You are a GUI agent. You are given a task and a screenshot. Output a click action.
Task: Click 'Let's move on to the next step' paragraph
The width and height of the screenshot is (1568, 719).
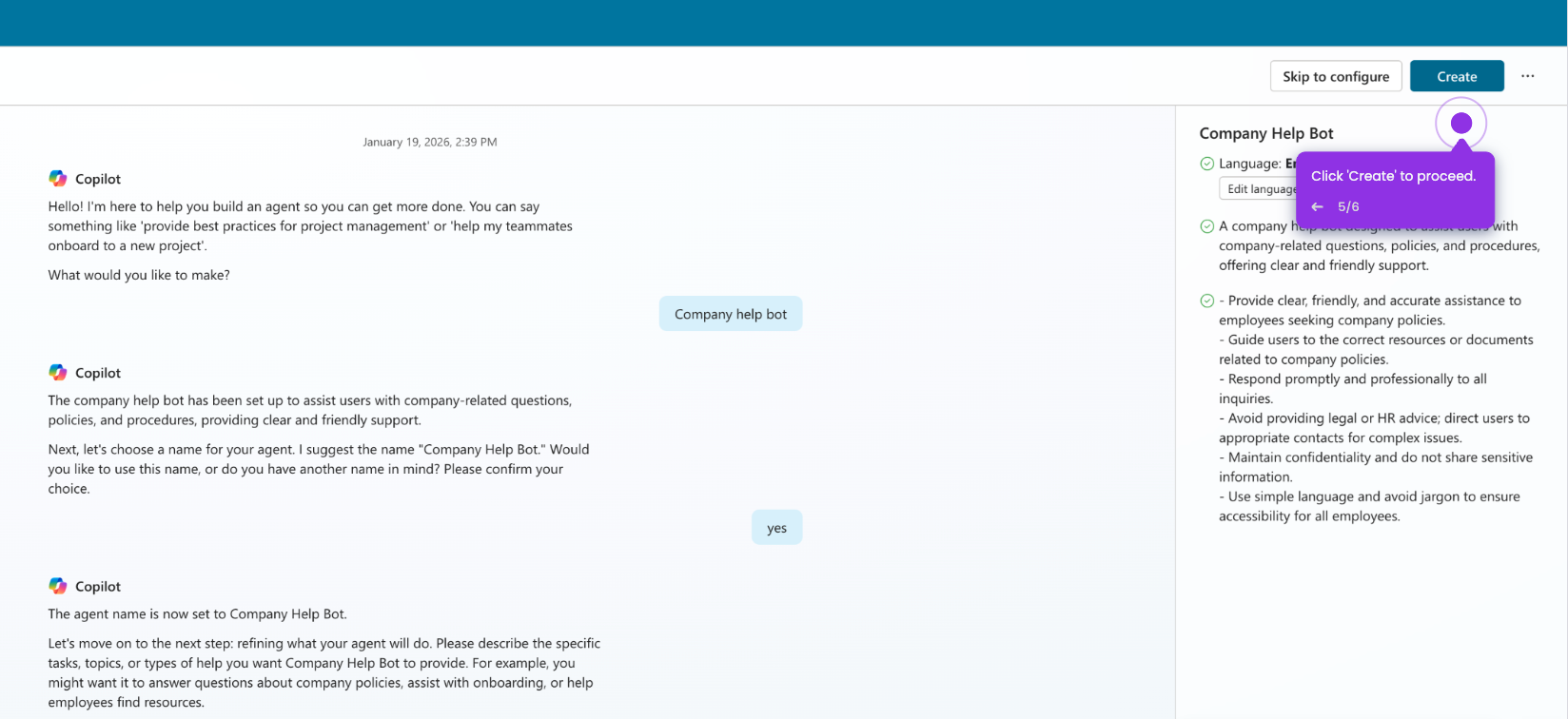point(324,673)
